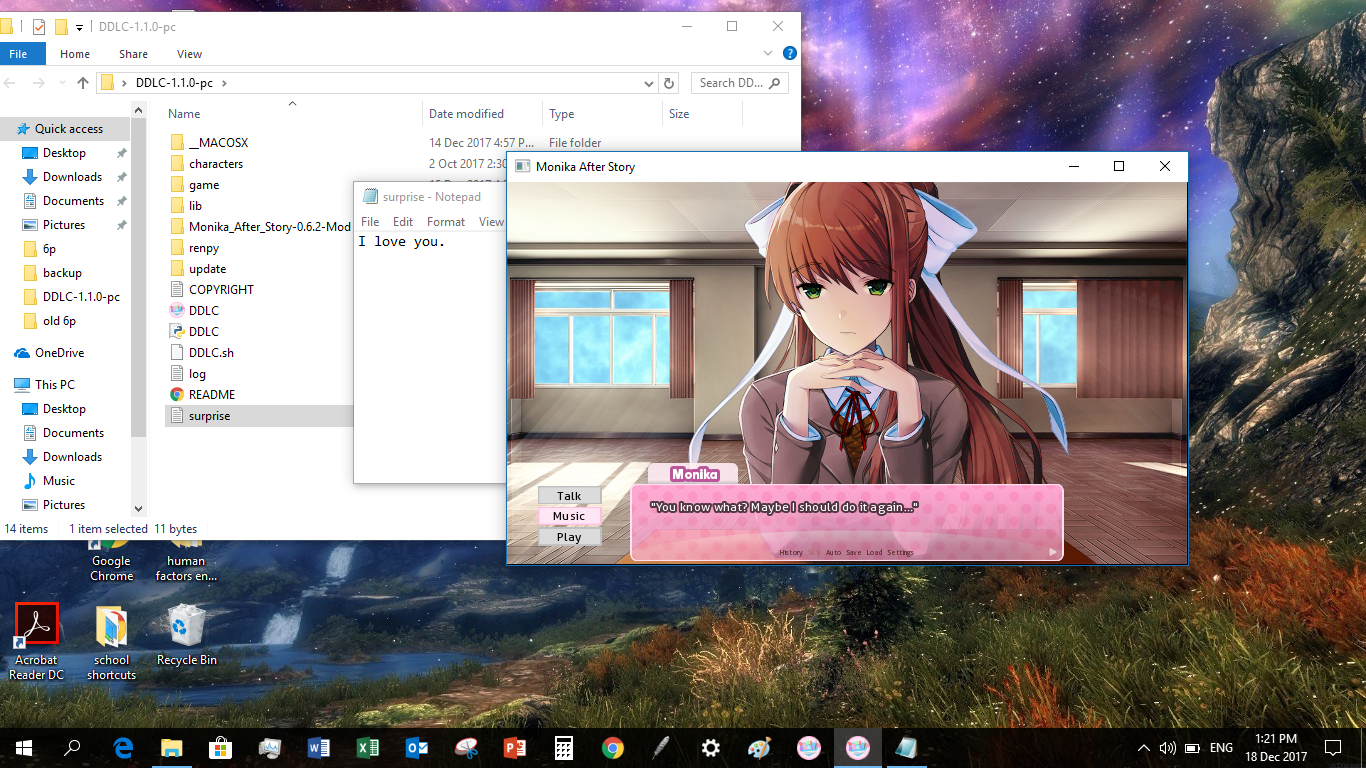Viewport: 1366px width, 768px height.
Task: Open the Calculator taskbar icon
Action: pyautogui.click(x=564, y=747)
